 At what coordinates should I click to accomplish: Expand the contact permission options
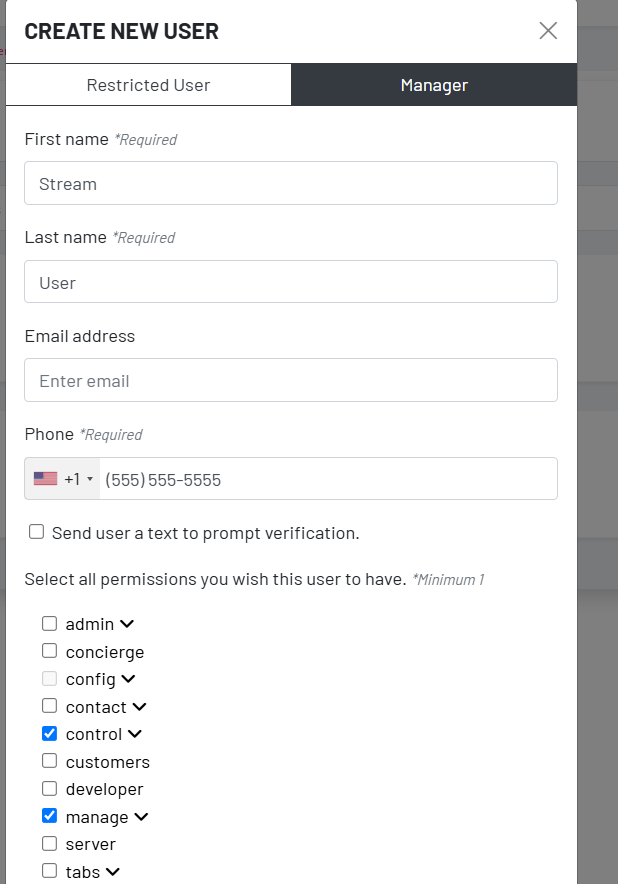pyautogui.click(x=139, y=706)
